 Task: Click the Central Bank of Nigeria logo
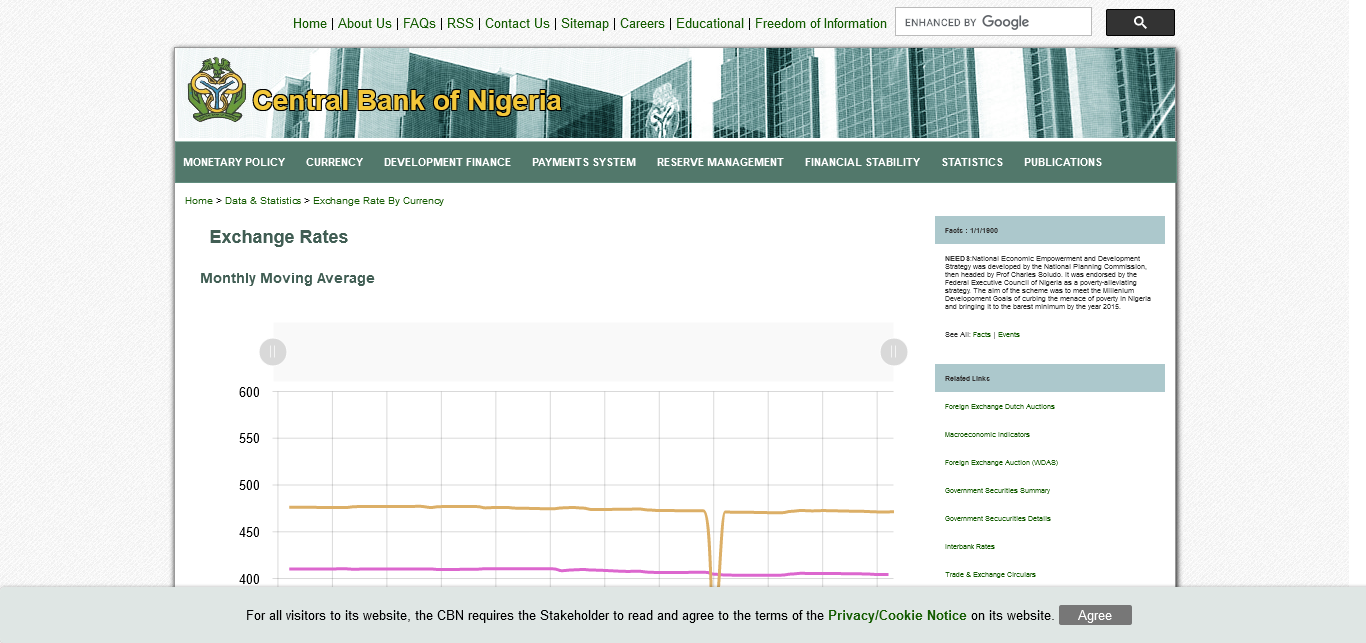pos(216,90)
